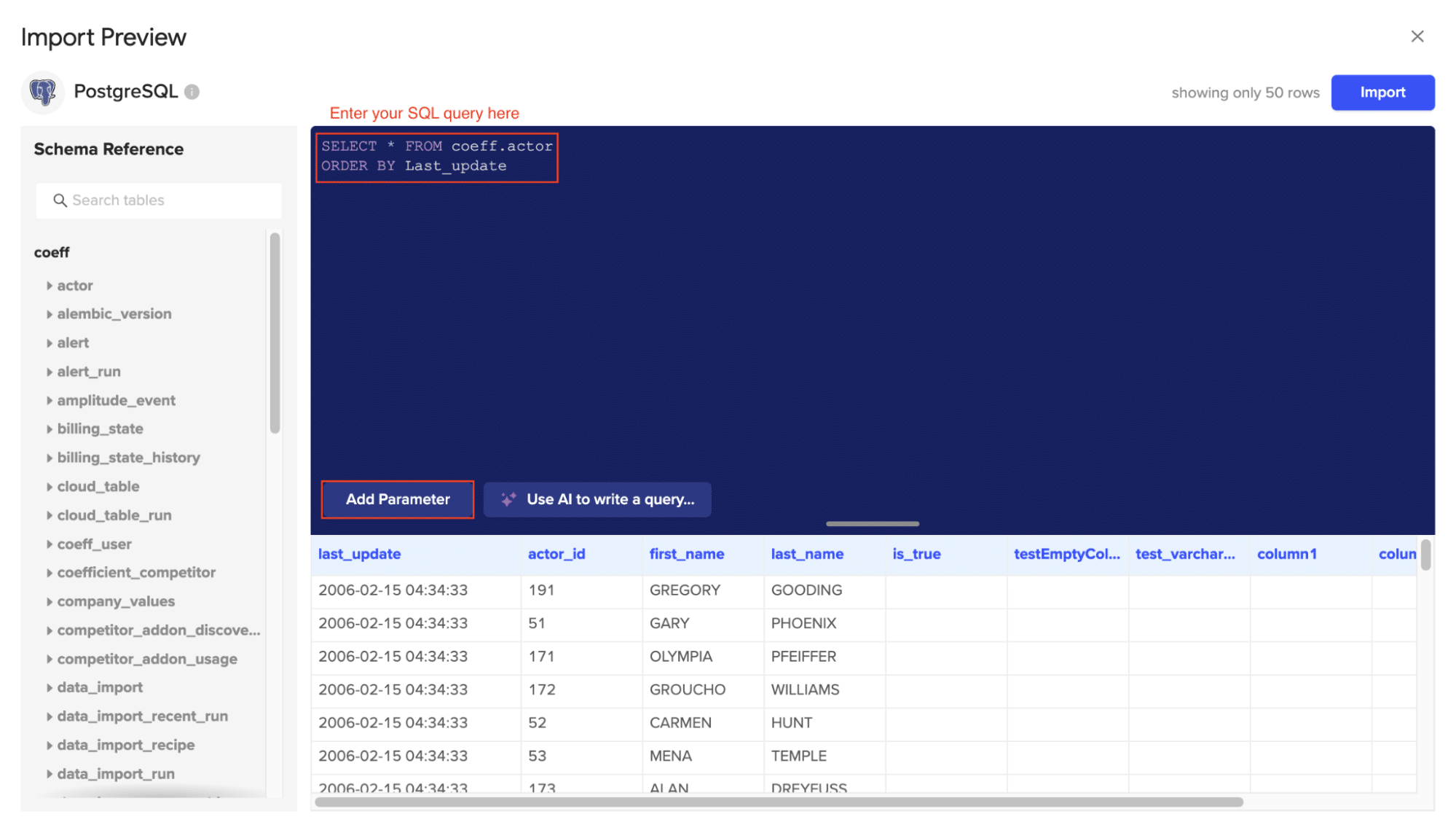
Task: Click the Add Parameter button
Action: point(398,499)
